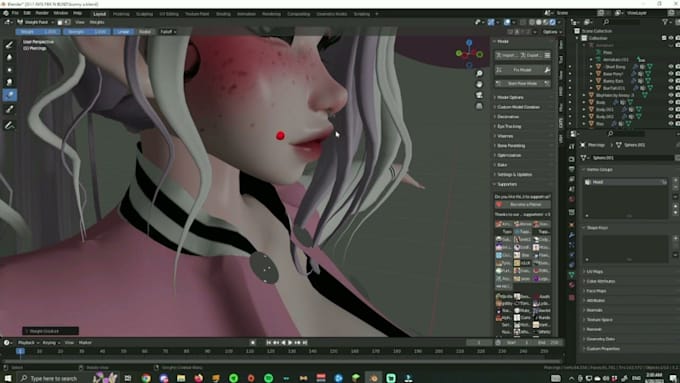This screenshot has height=383, width=680.
Task: Click play animation button in timeline
Action: tap(290, 343)
